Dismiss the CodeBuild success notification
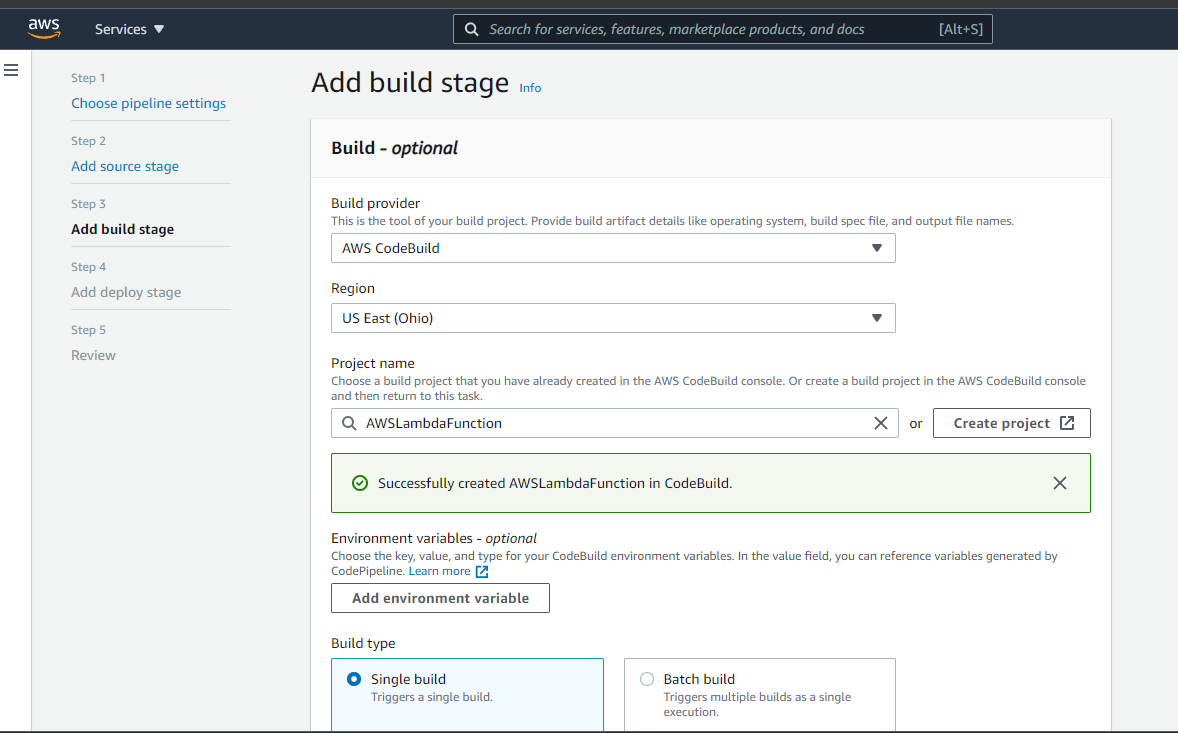 1060,483
